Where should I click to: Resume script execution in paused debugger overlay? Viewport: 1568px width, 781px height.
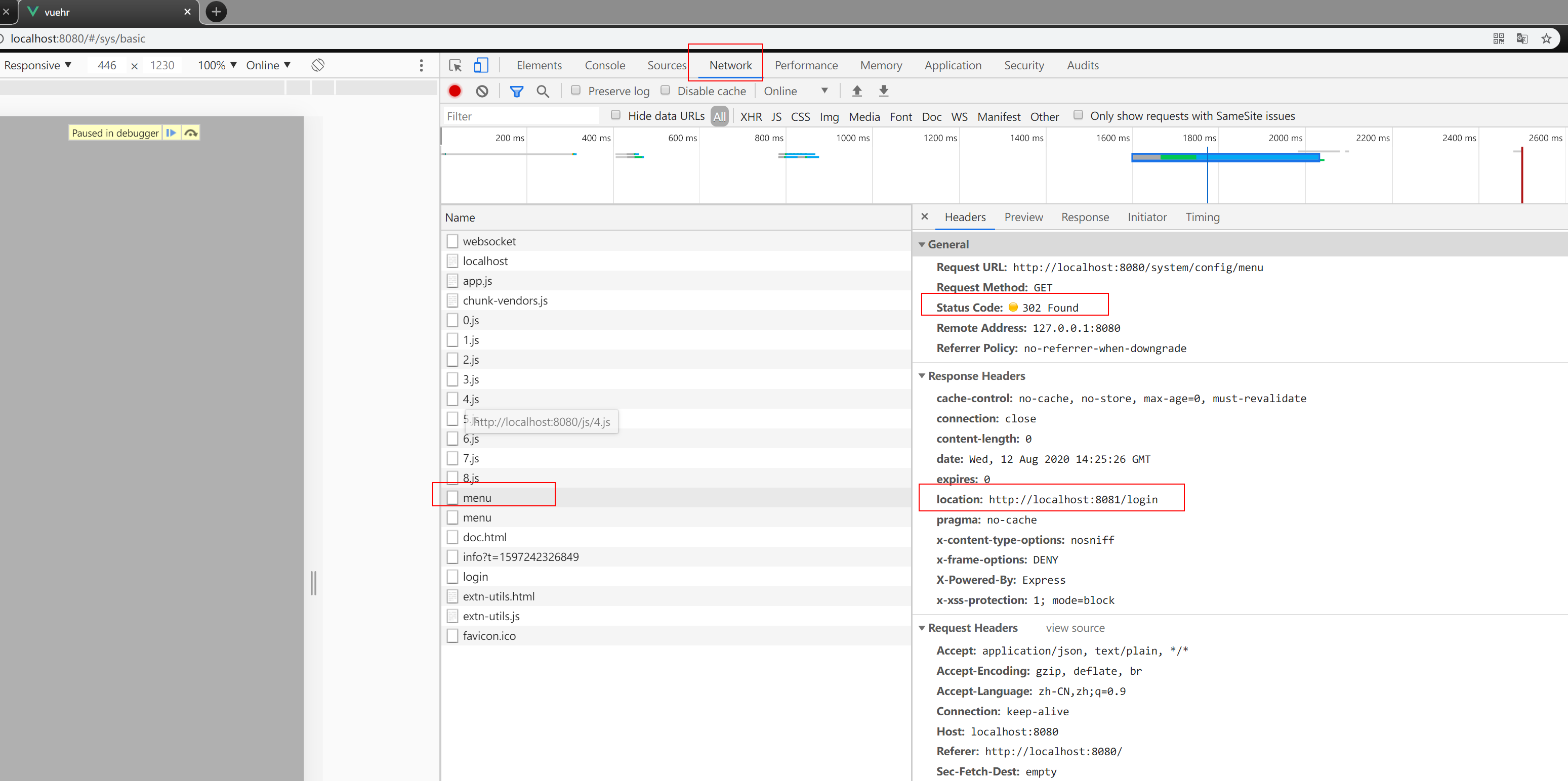(x=171, y=133)
